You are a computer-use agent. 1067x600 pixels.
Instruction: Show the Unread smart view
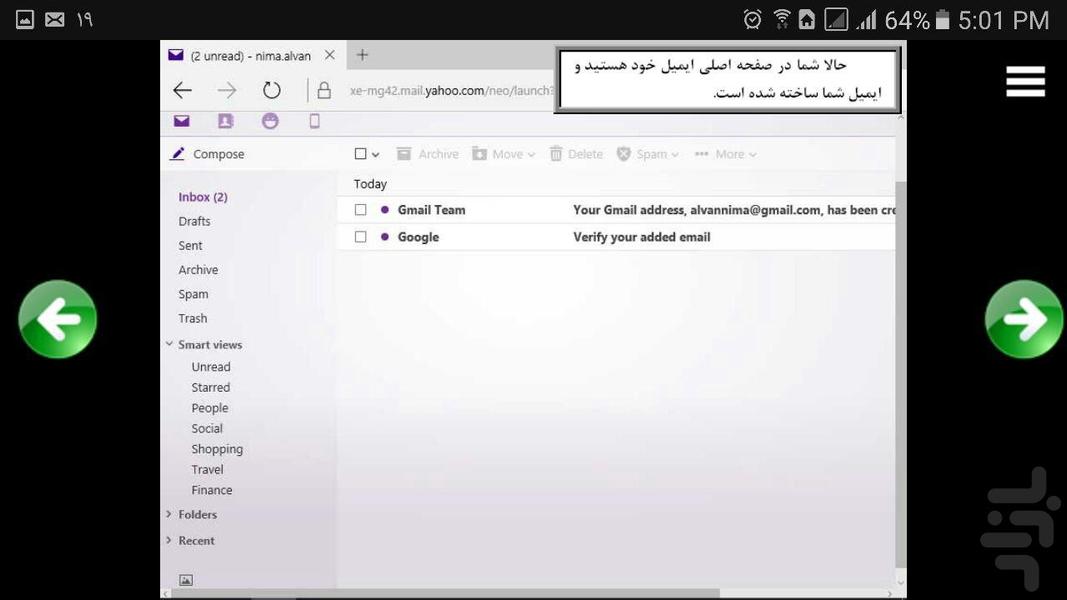[211, 367]
